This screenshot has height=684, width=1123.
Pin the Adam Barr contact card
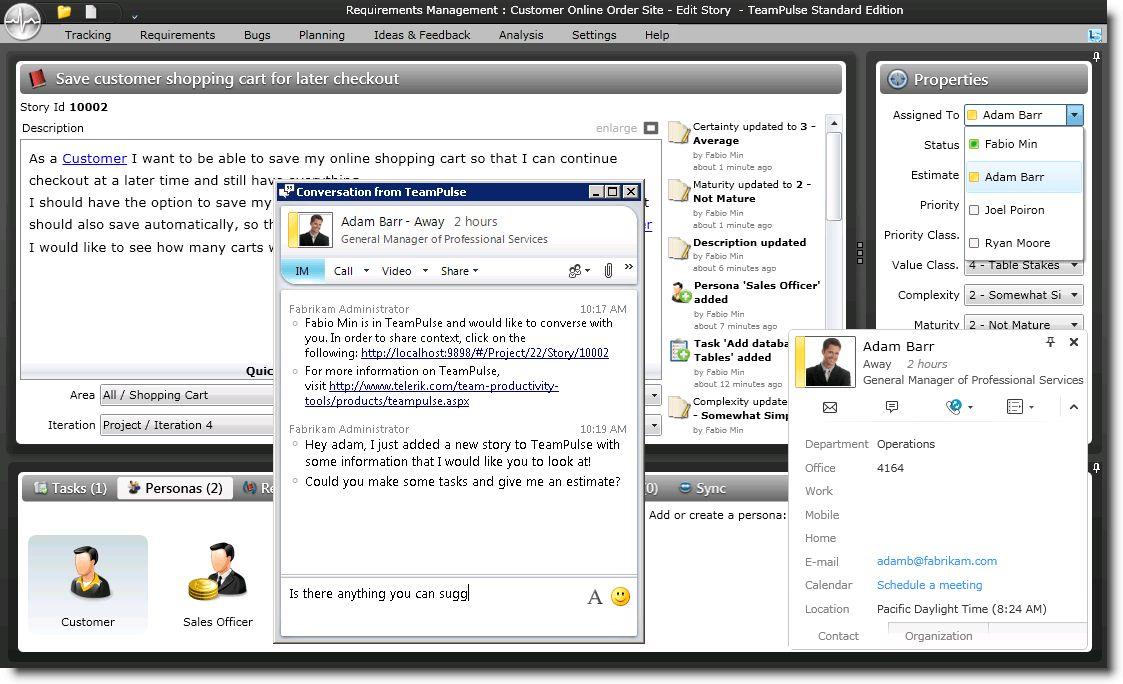(x=1050, y=342)
